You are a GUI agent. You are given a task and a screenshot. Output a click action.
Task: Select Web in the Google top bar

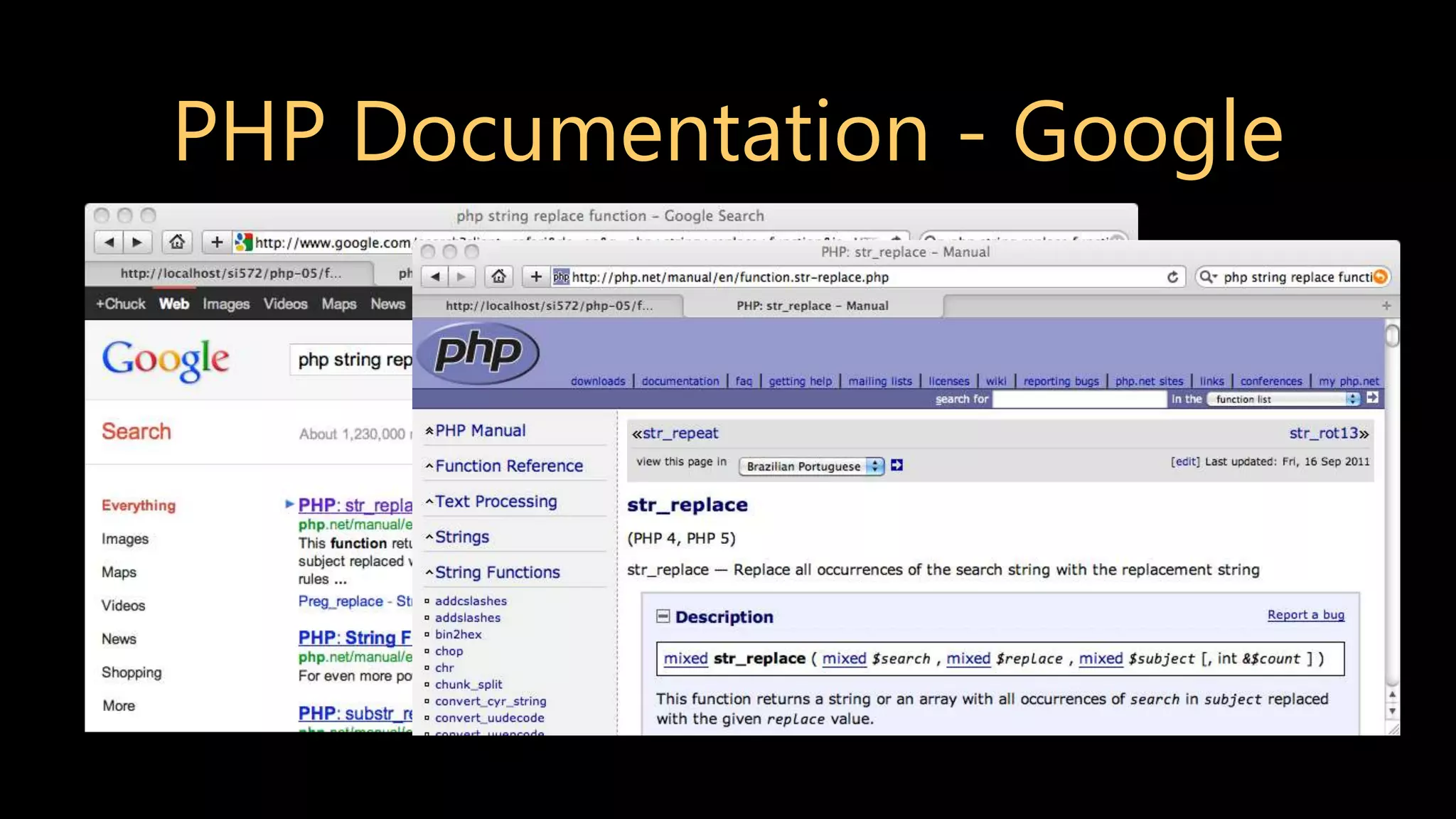pos(174,304)
